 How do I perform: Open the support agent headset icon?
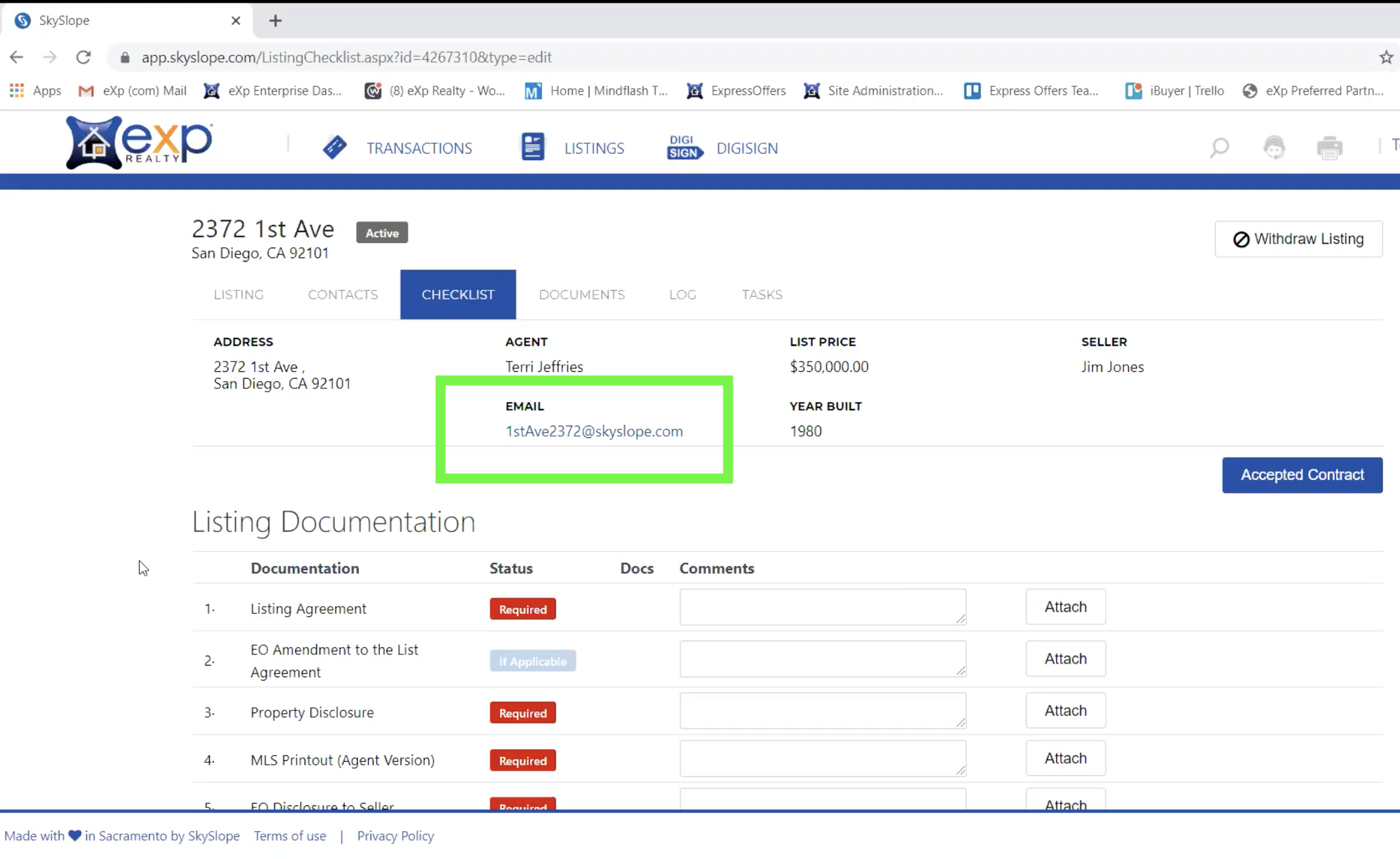pos(1274,148)
